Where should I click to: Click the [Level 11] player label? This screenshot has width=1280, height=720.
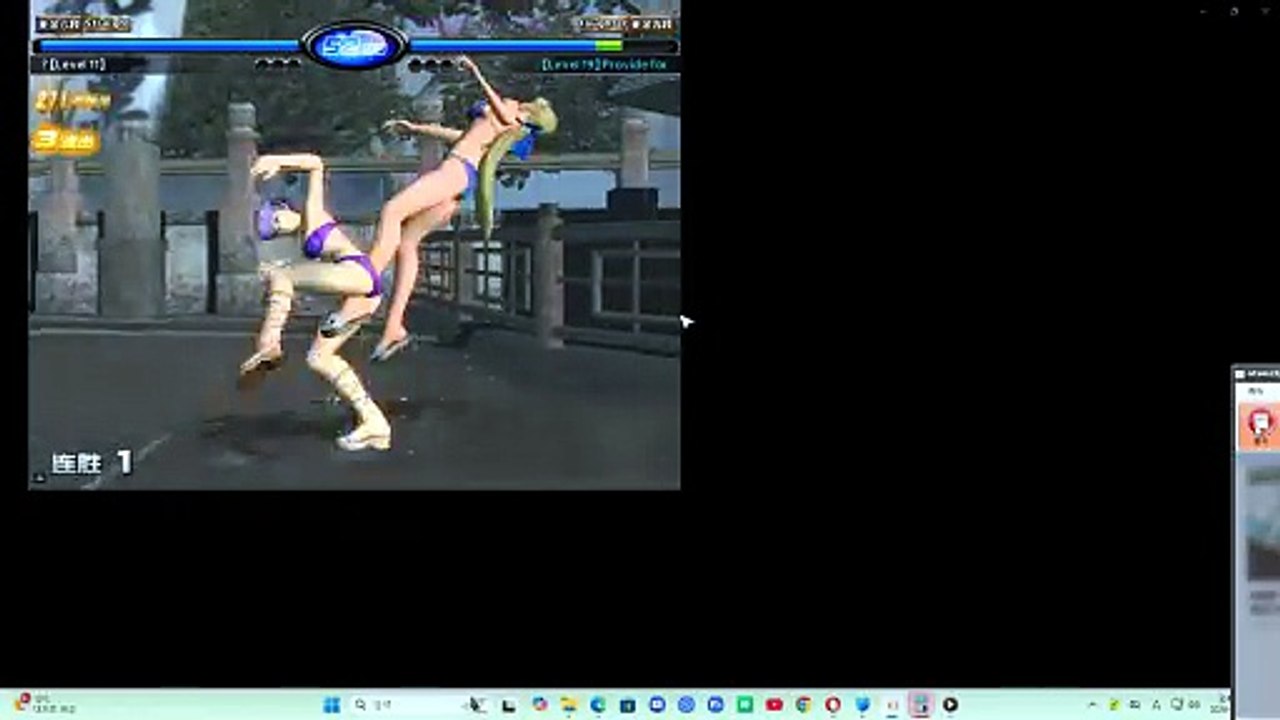pyautogui.click(x=75, y=64)
